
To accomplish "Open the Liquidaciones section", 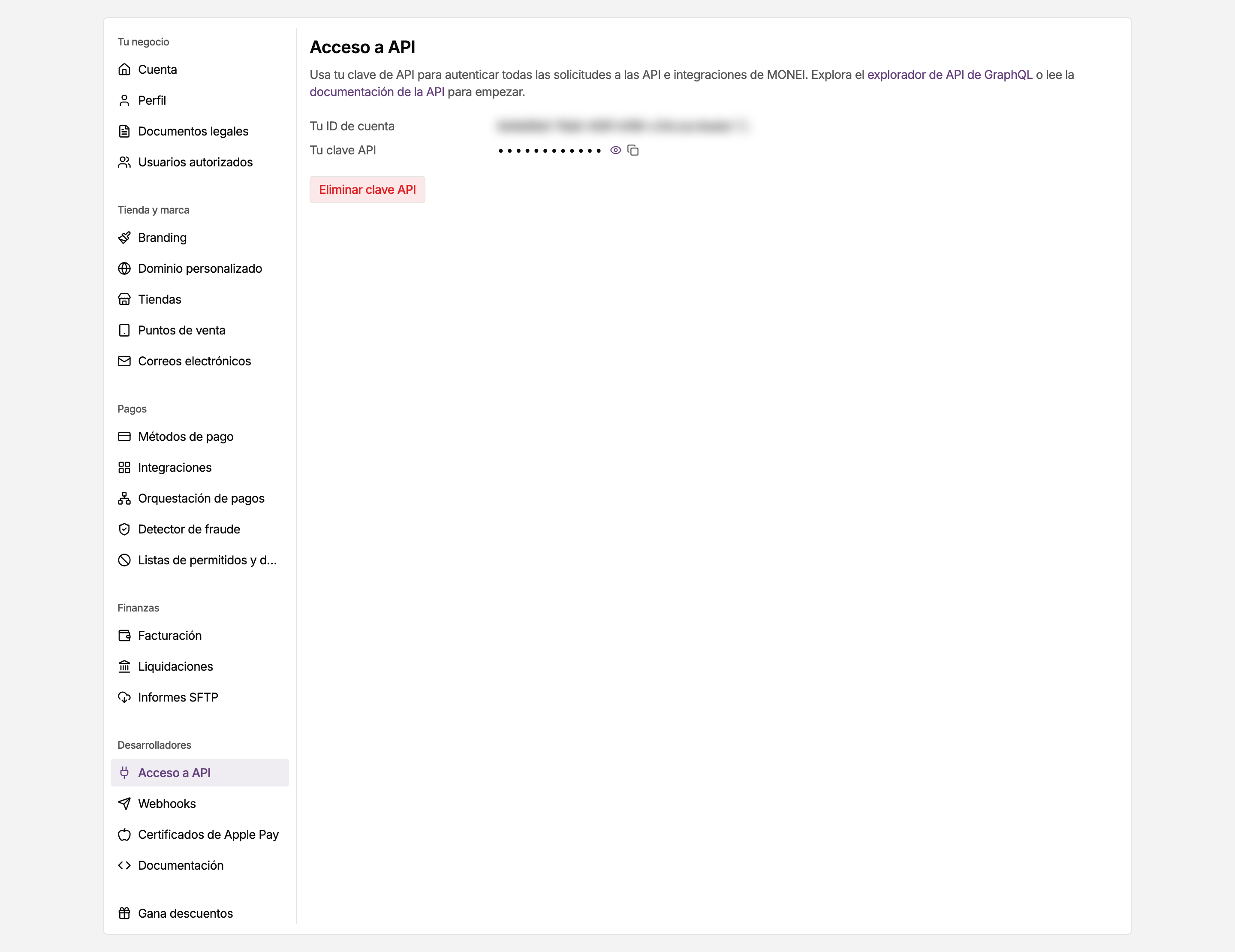I will pyautogui.click(x=199, y=666).
